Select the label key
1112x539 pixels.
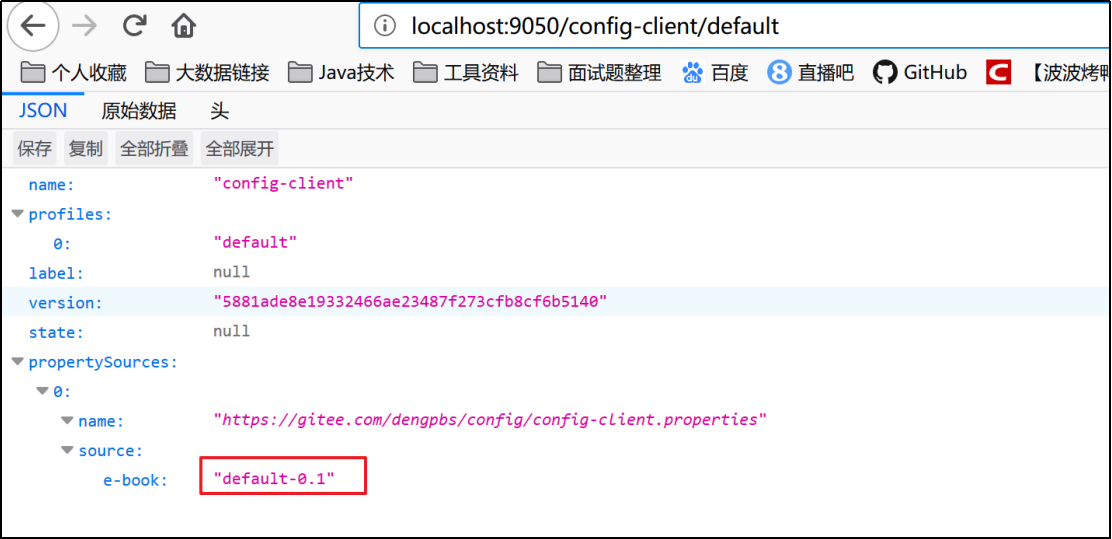(56, 273)
